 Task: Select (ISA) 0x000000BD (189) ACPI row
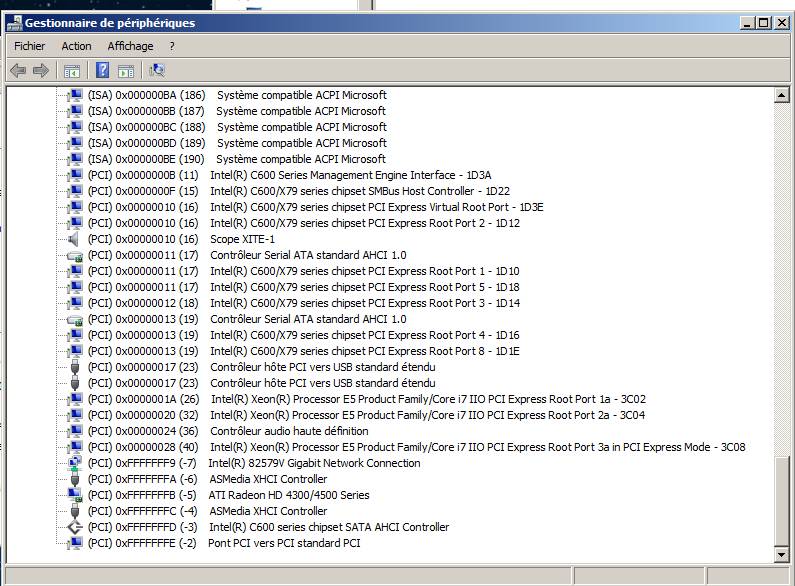tap(237, 143)
